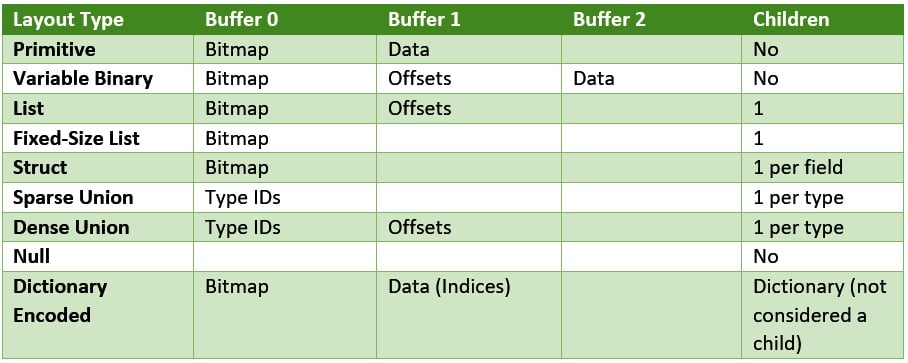This screenshot has width=908, height=363.
Task: Select the Fixed-Size List cell
Action: pyautogui.click(x=98, y=138)
